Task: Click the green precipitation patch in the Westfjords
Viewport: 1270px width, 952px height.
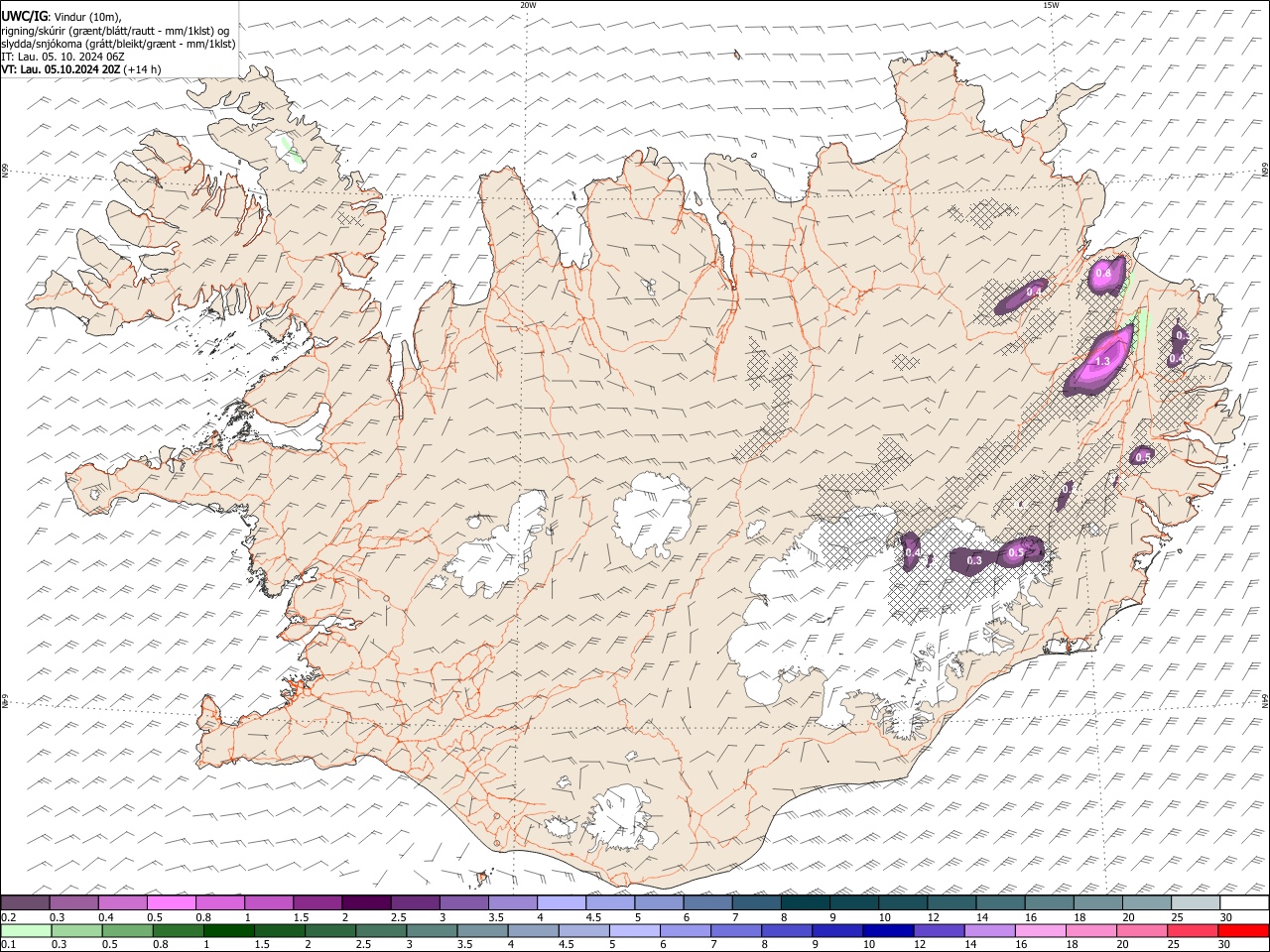Action: click(290, 152)
